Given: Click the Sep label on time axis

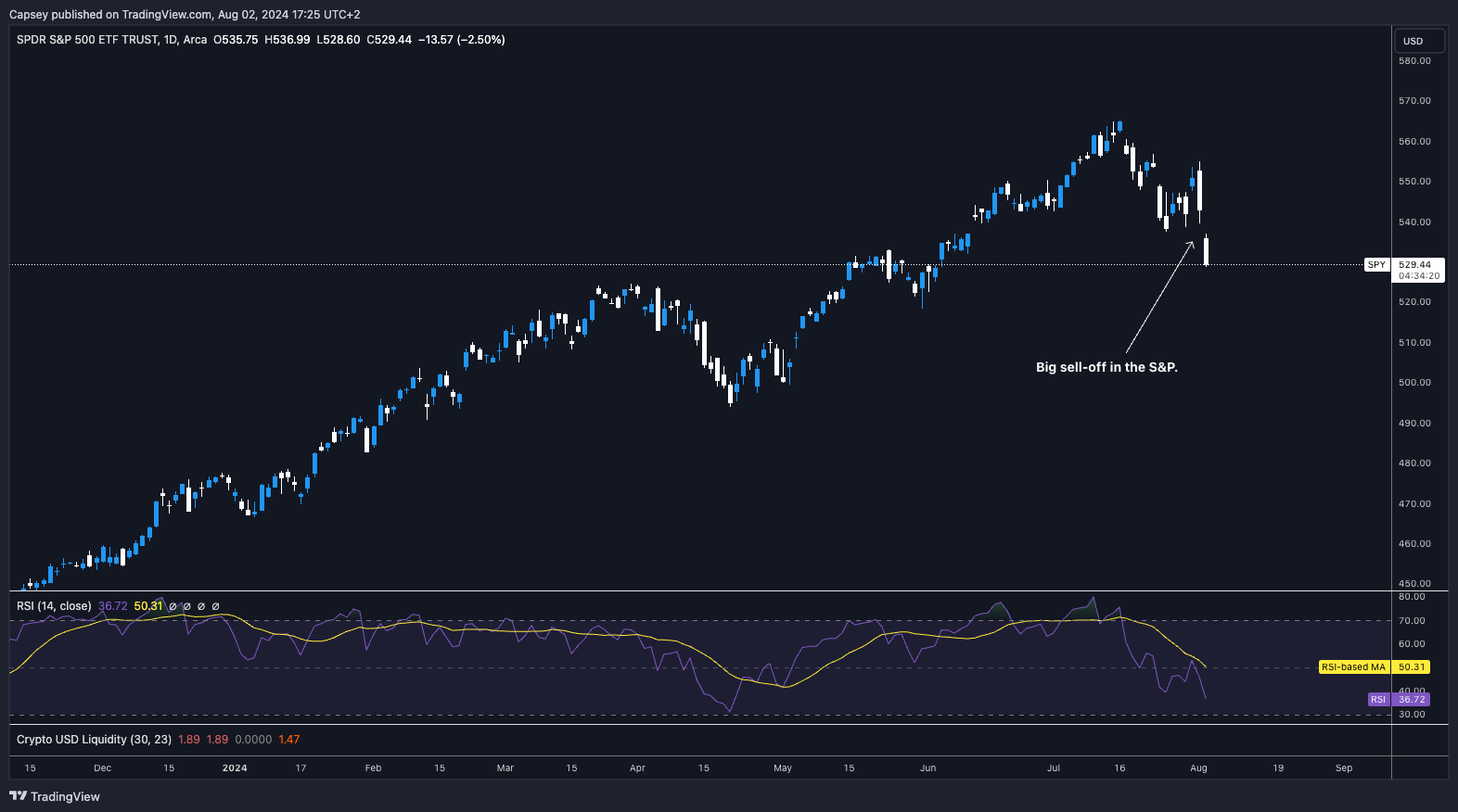Looking at the screenshot, I should tap(1344, 768).
